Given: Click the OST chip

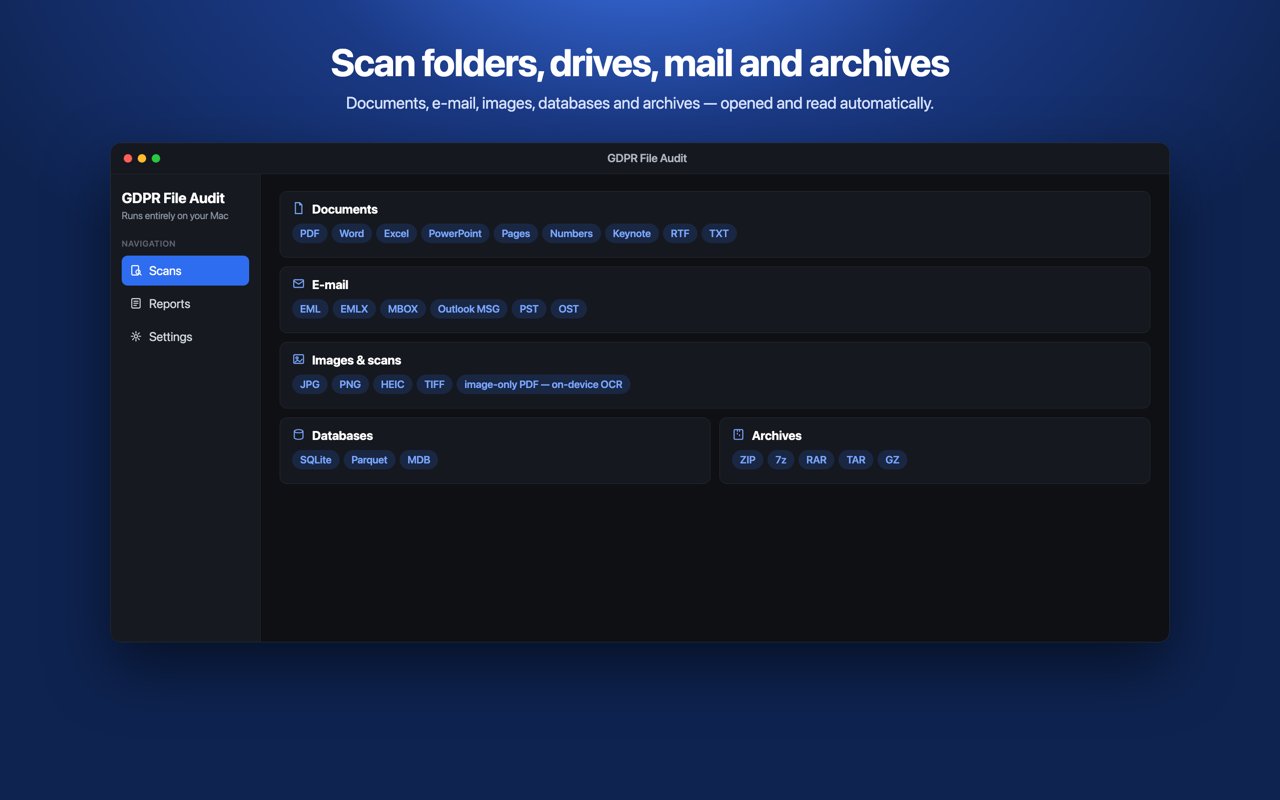Looking at the screenshot, I should pos(568,309).
